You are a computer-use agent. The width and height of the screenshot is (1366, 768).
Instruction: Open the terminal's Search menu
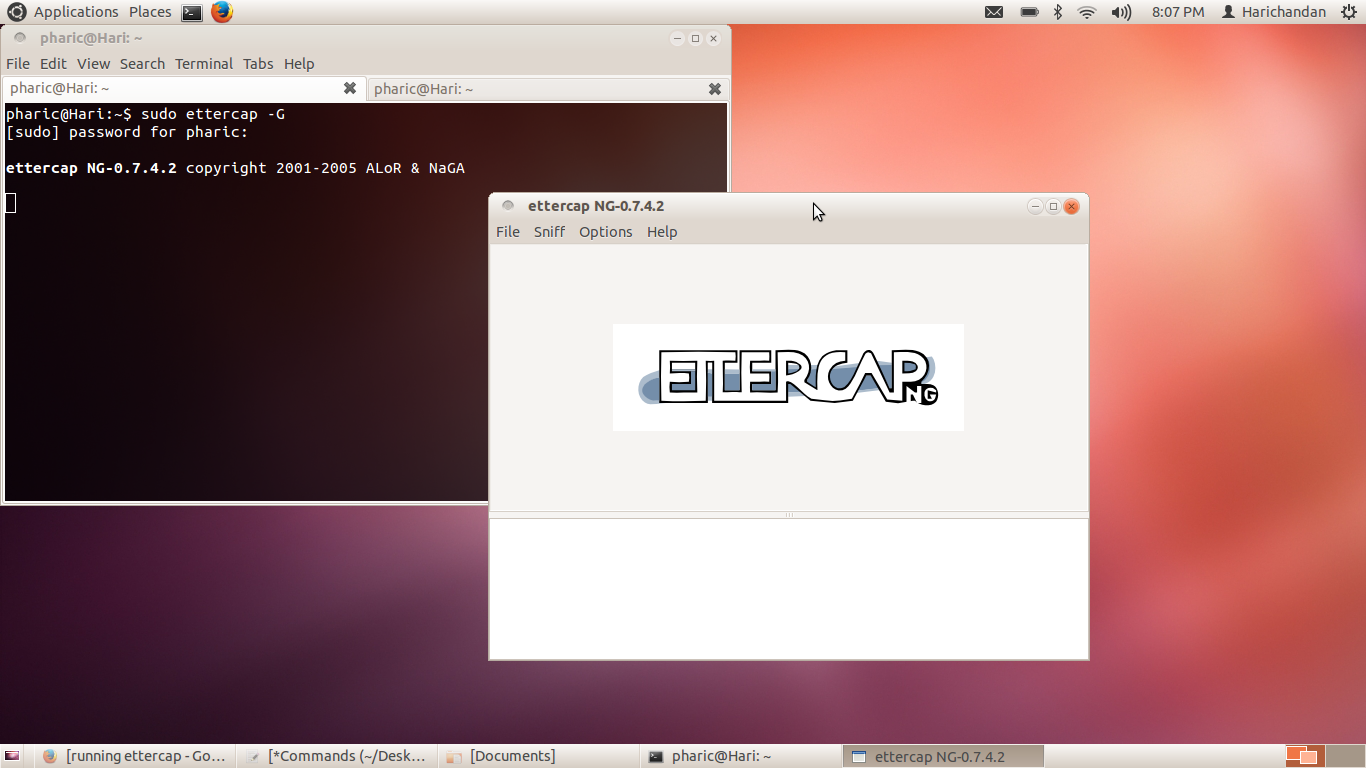142,63
